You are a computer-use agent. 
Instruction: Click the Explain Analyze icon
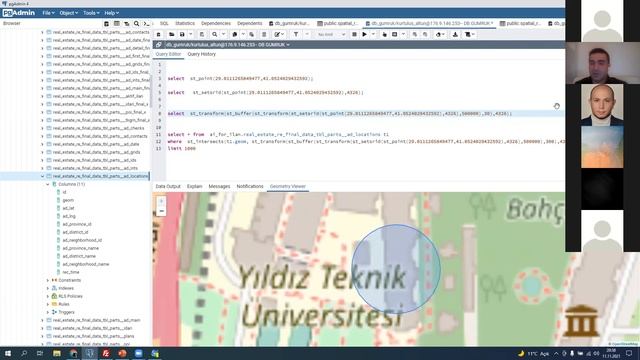395,35
